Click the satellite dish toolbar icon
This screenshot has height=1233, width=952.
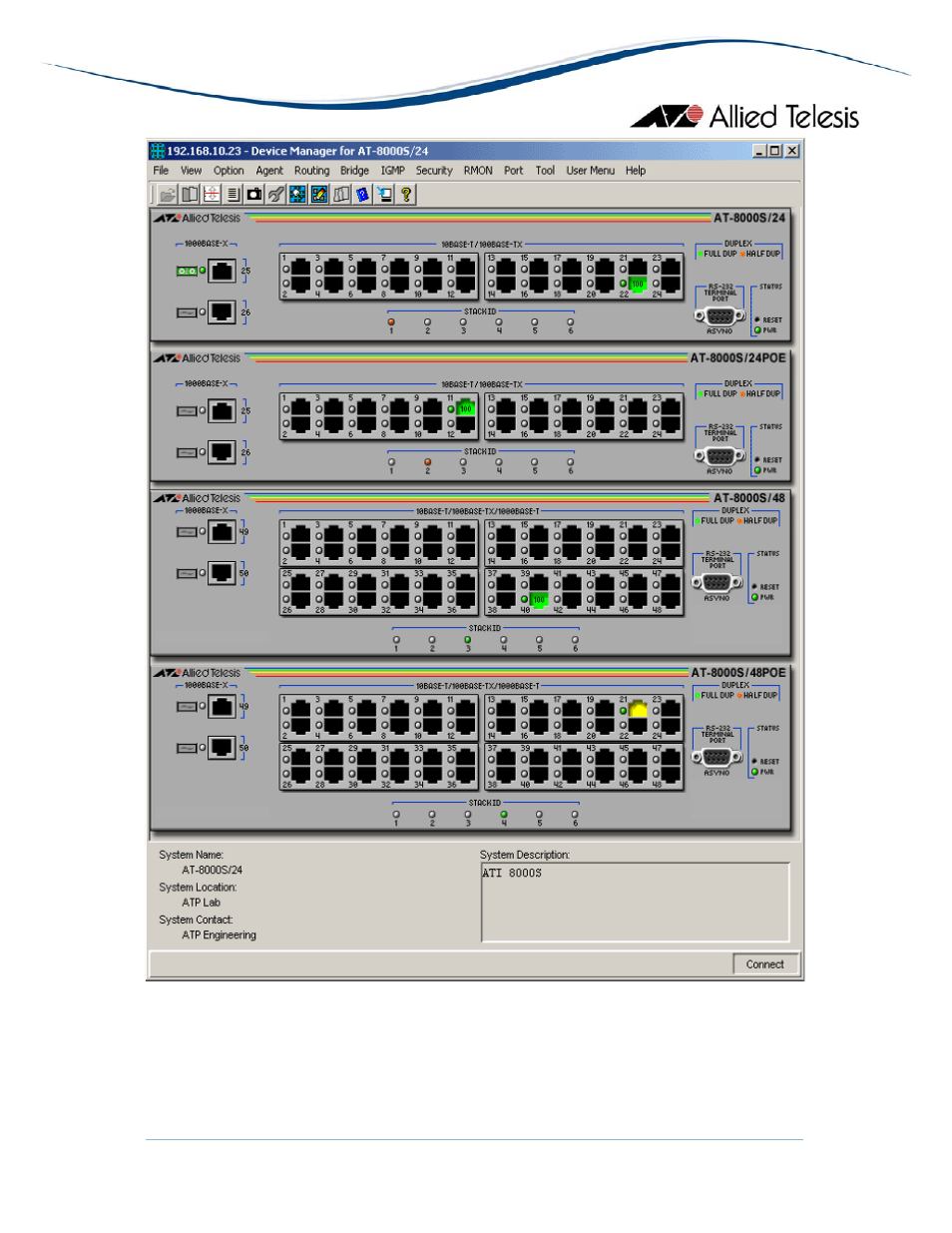(276, 195)
